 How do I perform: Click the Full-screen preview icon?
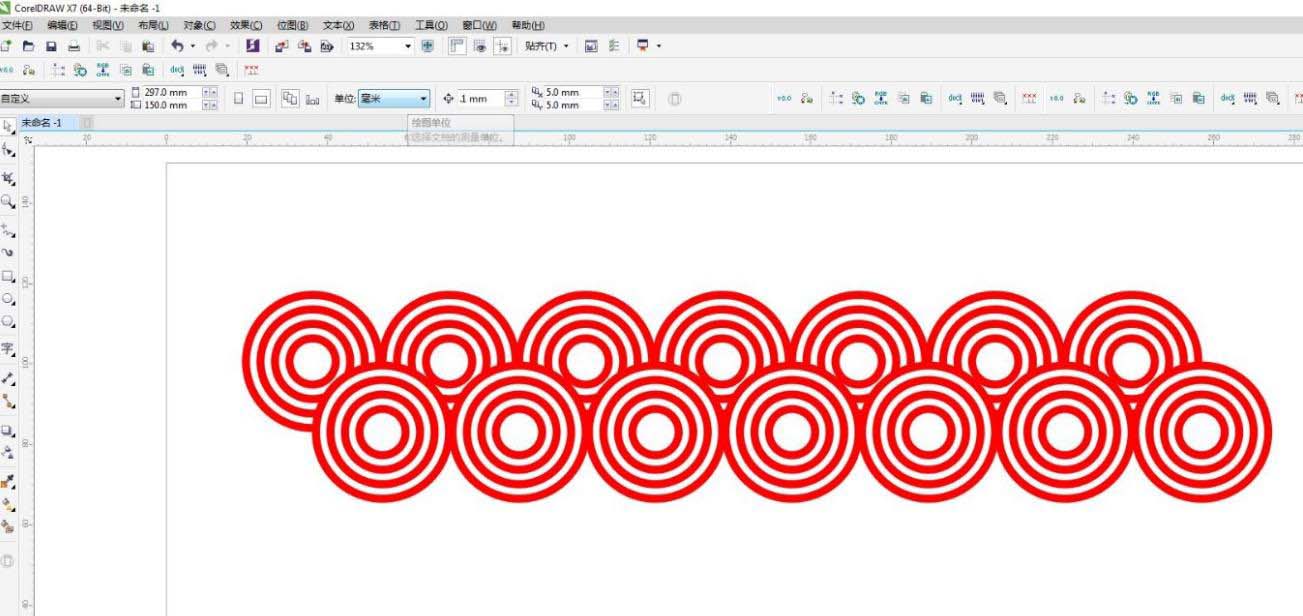coord(428,46)
